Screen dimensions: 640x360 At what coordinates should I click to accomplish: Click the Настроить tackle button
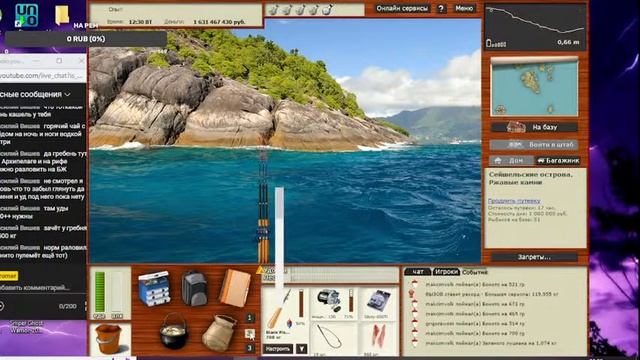point(278,349)
